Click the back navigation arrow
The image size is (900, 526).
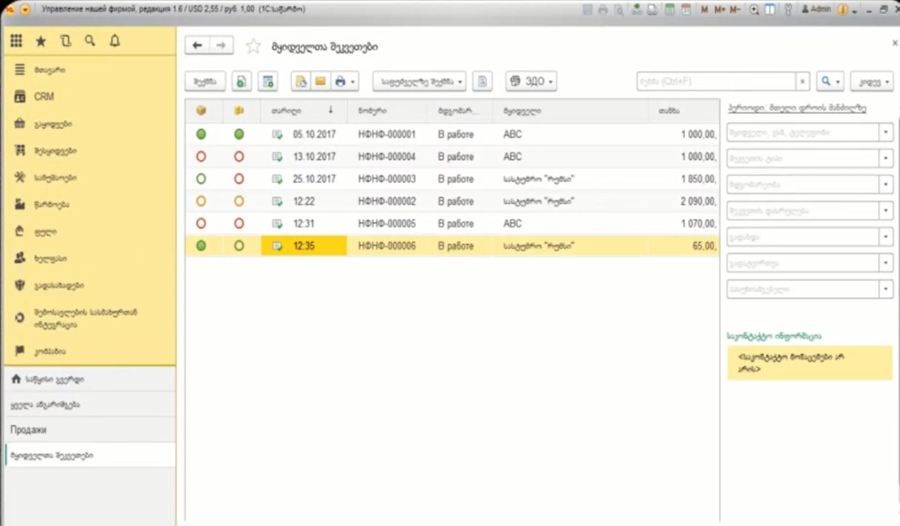[x=197, y=46]
